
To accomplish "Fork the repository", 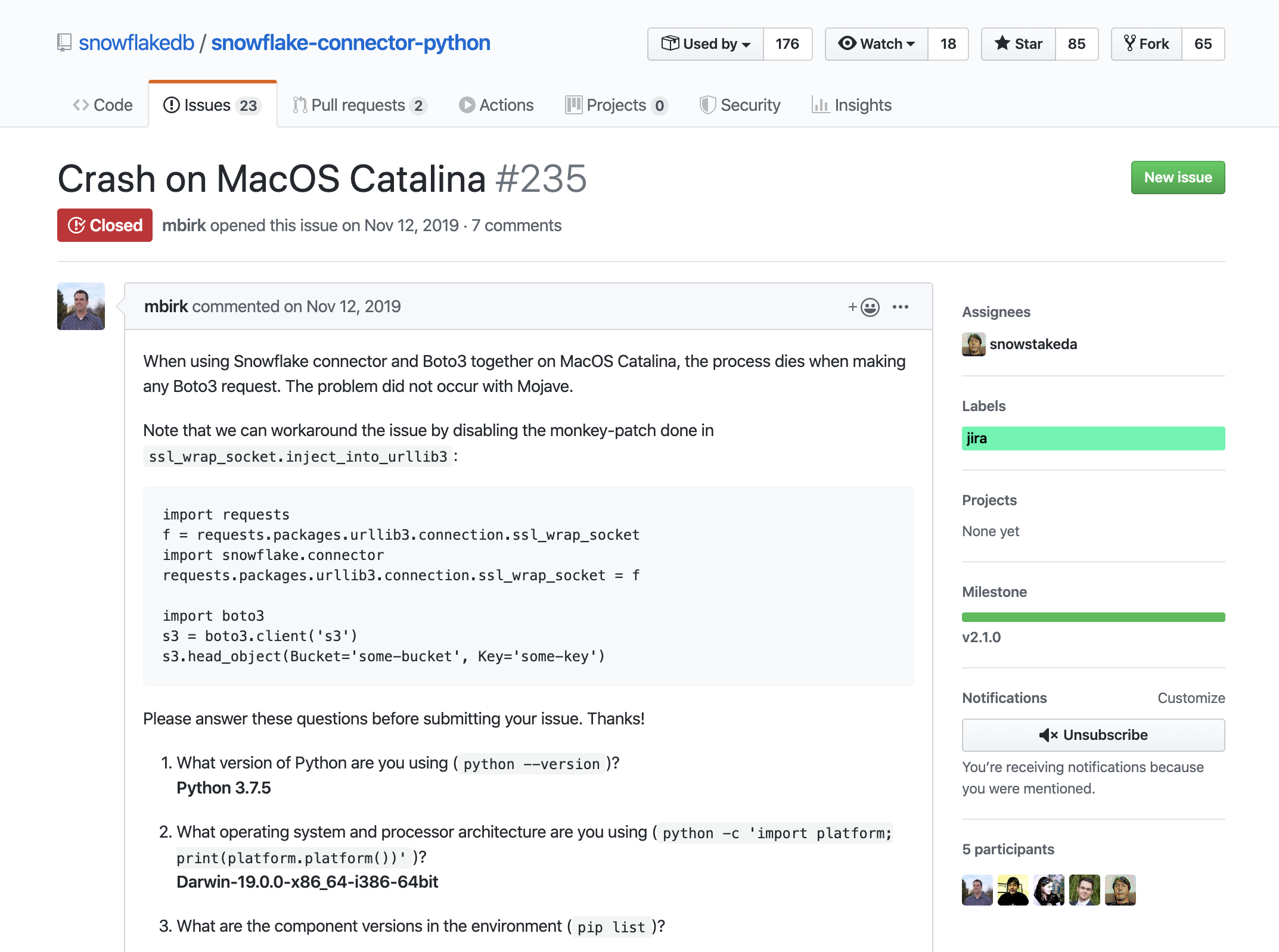I will [x=1147, y=44].
